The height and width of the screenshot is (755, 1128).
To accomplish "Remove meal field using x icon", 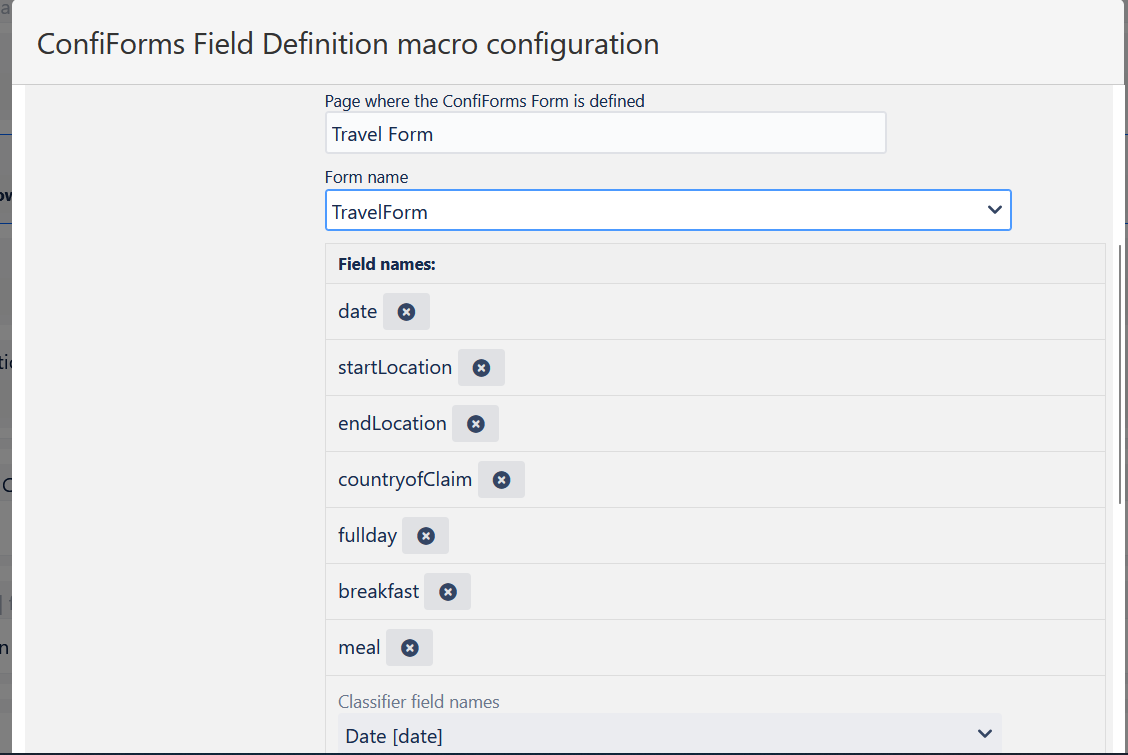I will (409, 649).
